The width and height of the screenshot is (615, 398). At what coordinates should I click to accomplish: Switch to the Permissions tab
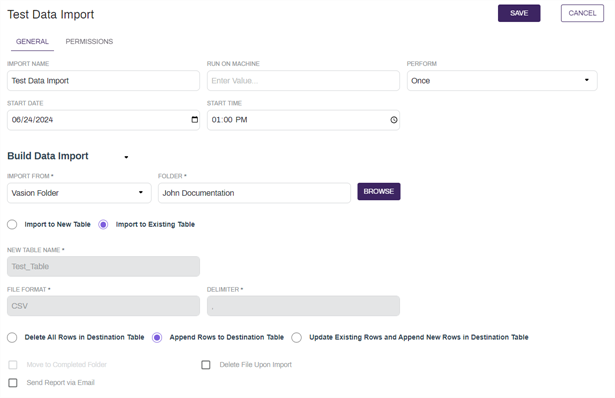click(89, 42)
